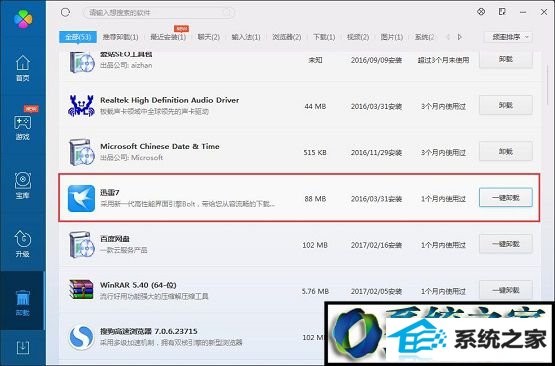Viewport: 555px width, 366px height.
Task: Select the '迅雷7' name text
Action: click(110, 193)
